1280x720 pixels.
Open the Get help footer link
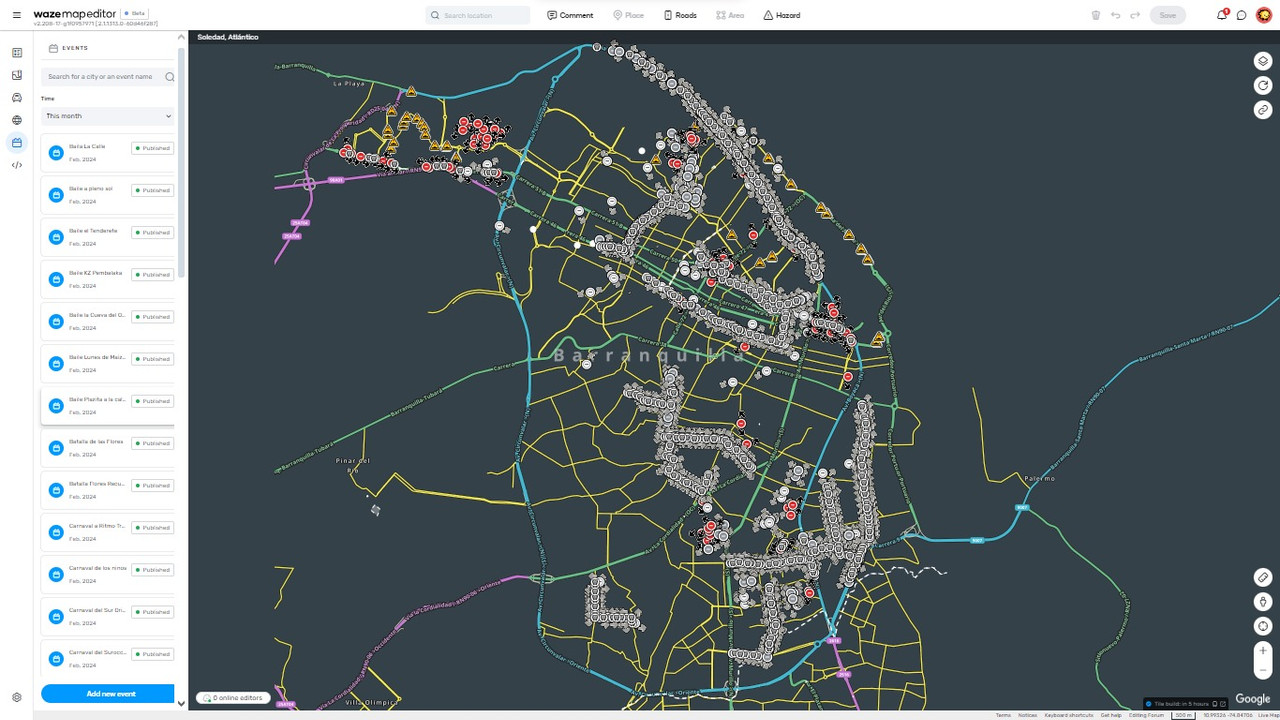[x=1111, y=715]
